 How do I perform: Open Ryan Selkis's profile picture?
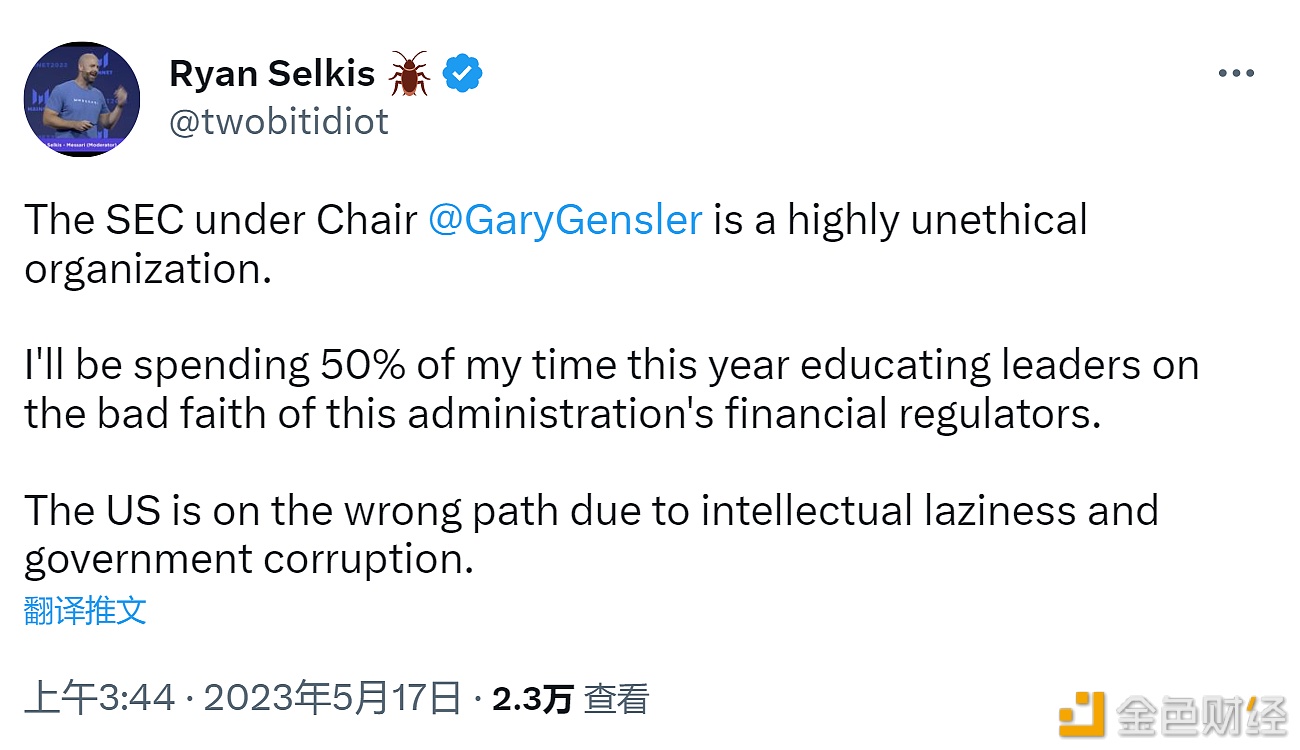click(82, 99)
